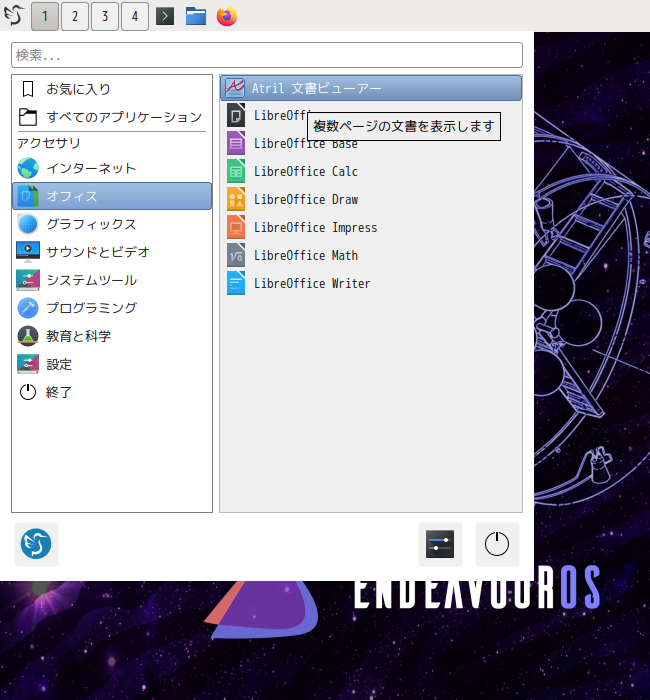The height and width of the screenshot is (700, 650).
Task: Open the 教育と科学 category
Action: 112,336
